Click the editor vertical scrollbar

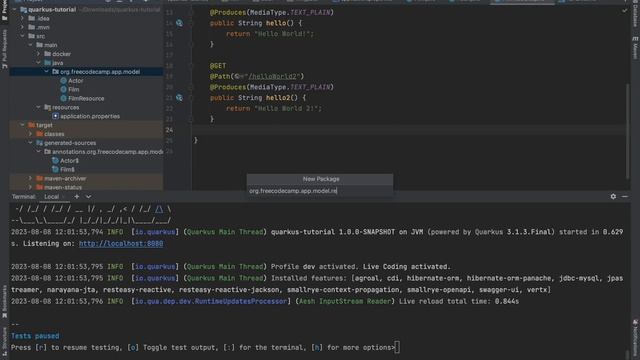pyautogui.click(x=628, y=131)
